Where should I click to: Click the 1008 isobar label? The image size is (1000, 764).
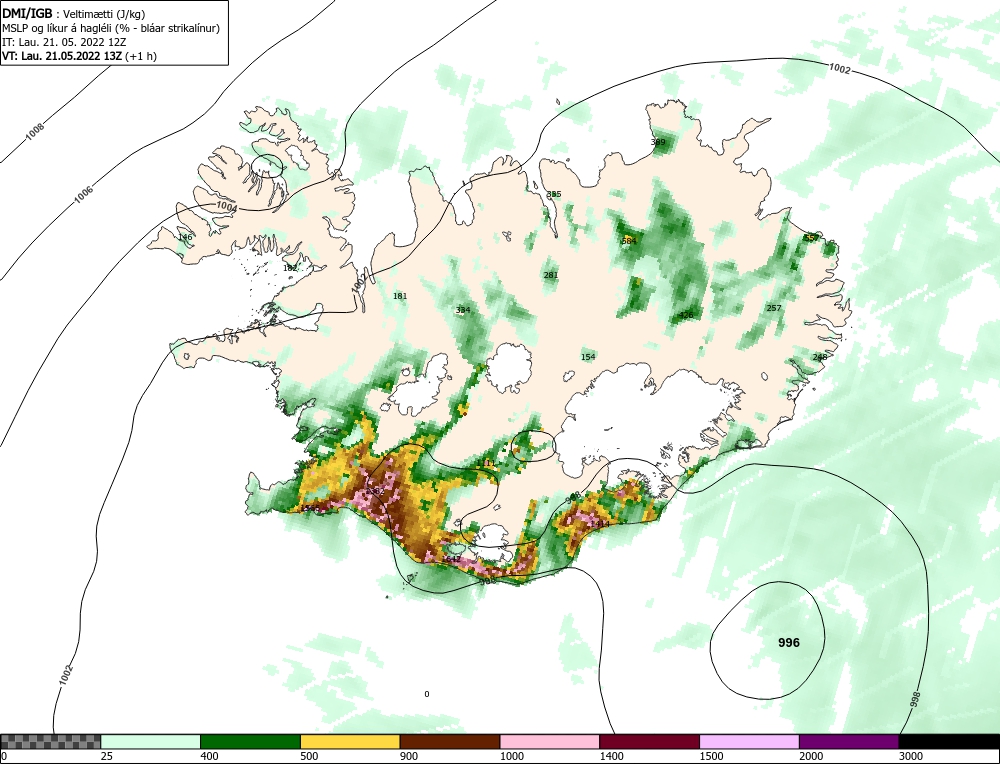point(35,131)
